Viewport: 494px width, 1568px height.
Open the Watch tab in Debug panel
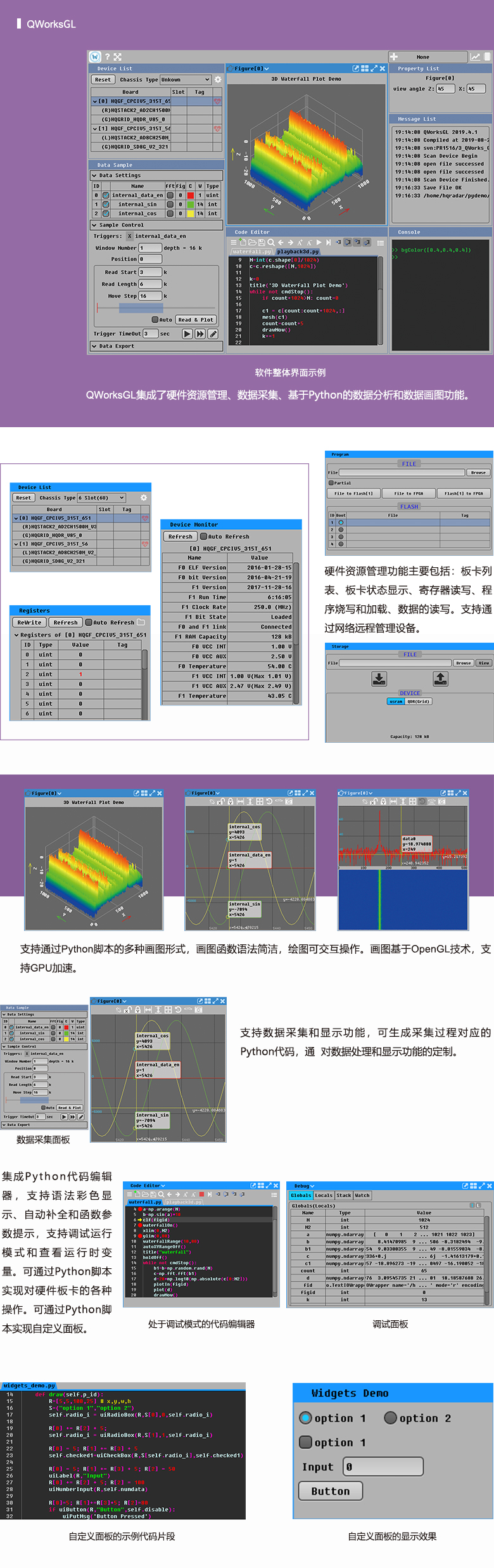[362, 1195]
